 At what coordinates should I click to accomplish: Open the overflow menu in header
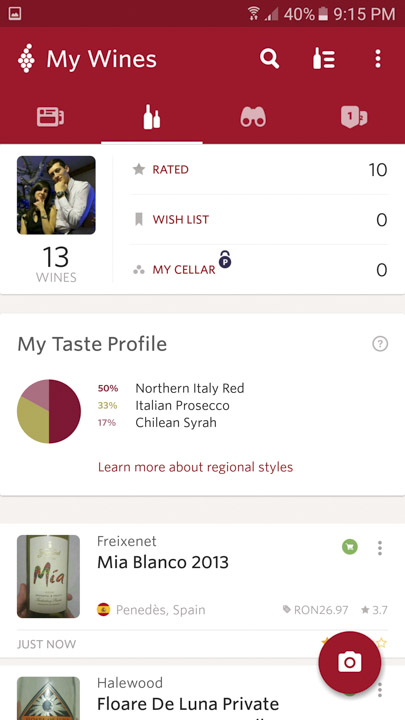[377, 59]
